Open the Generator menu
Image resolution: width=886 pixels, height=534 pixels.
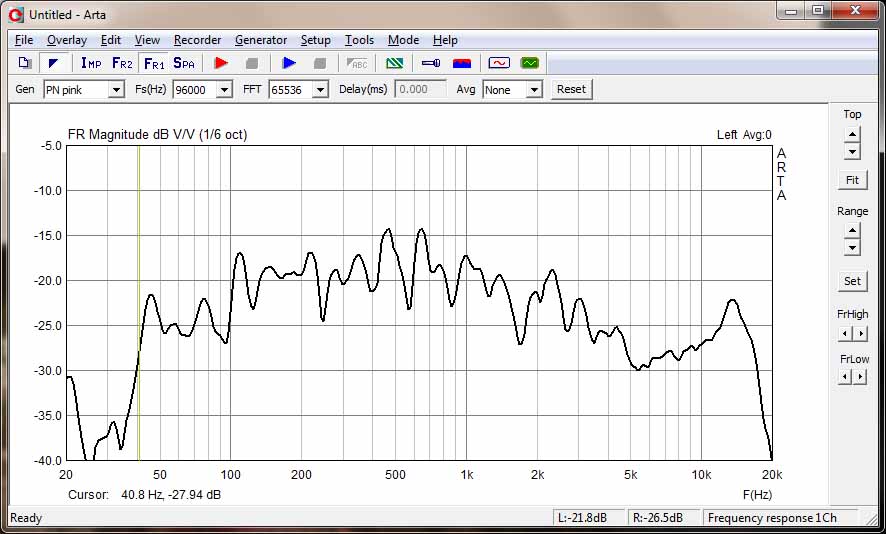pos(261,40)
